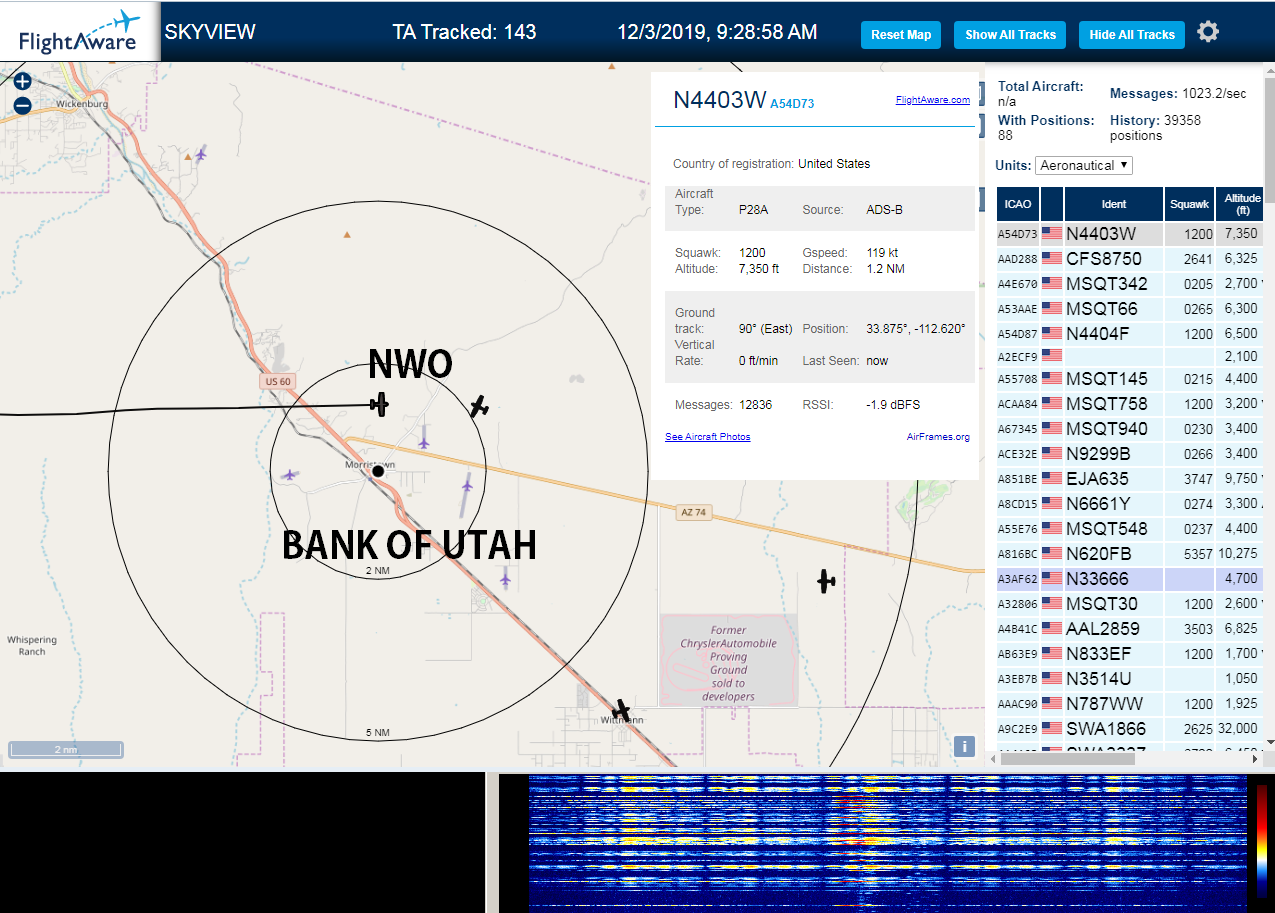Click the US flag in SWA1866 row
Screen dimensions: 1275x913
tap(1051, 729)
